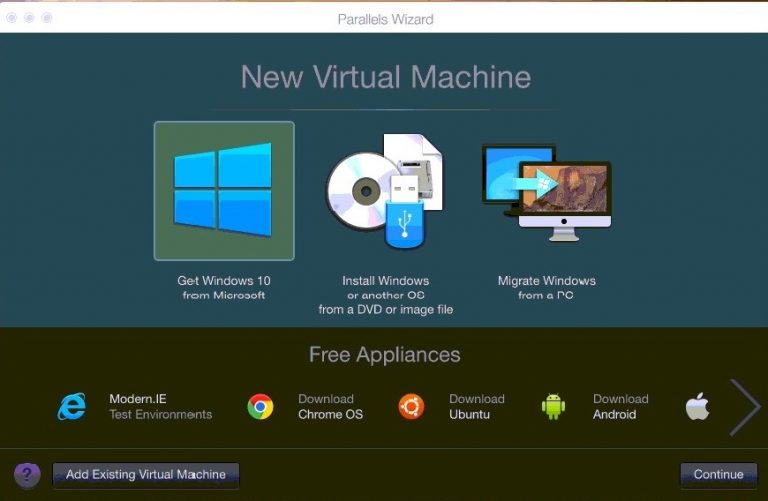Open Modern.IE Test Environments link

161,406
